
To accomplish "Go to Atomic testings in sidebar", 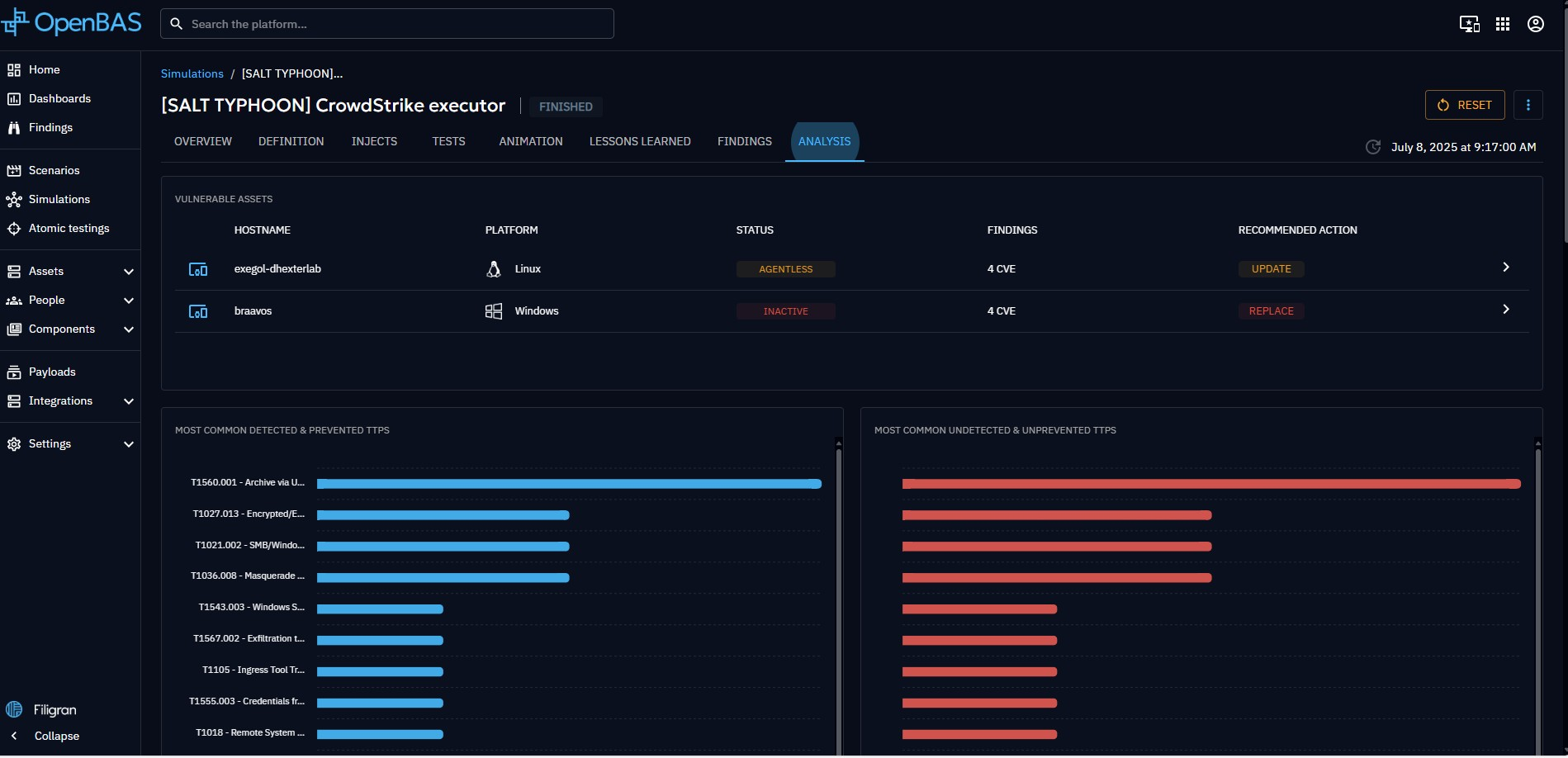I will (69, 228).
